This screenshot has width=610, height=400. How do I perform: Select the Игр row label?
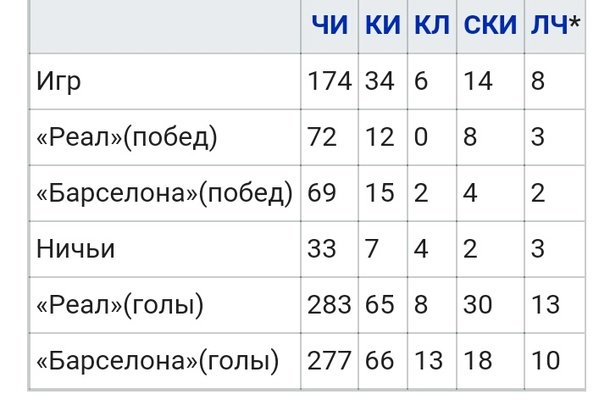(58, 82)
